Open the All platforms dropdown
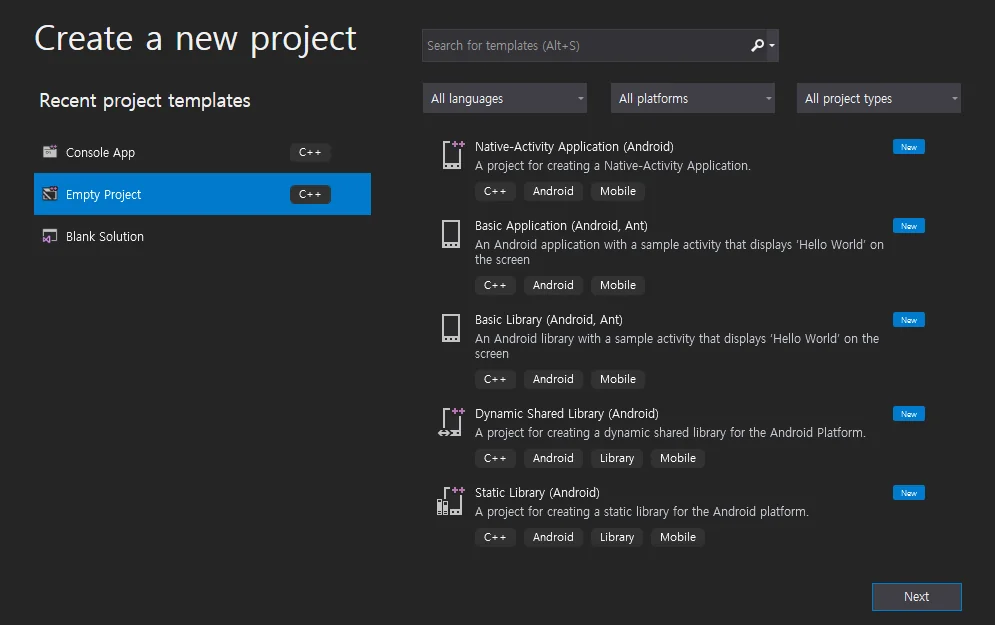The height and width of the screenshot is (625, 995). (692, 98)
